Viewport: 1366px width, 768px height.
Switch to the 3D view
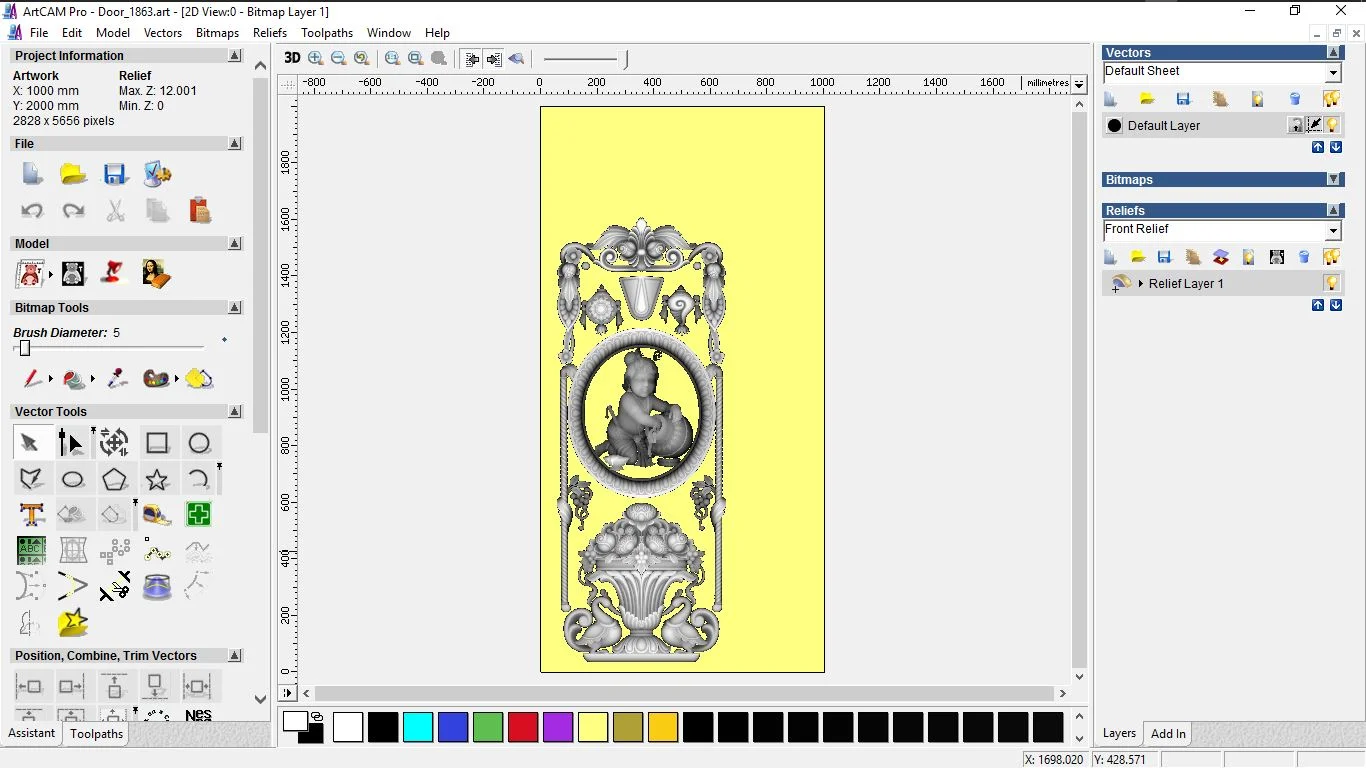(x=292, y=58)
